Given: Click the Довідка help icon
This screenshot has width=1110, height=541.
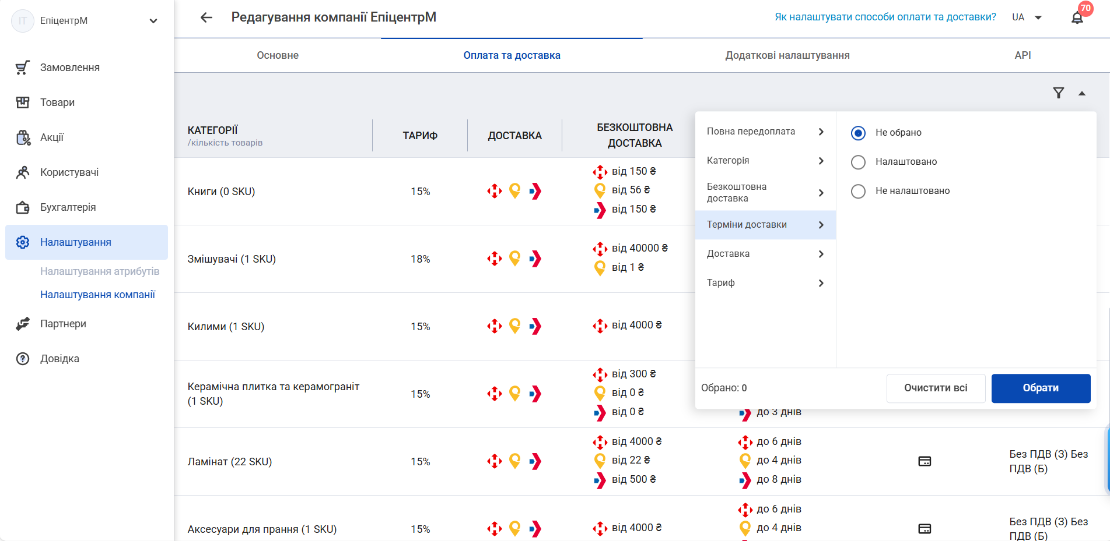Looking at the screenshot, I should (23, 358).
